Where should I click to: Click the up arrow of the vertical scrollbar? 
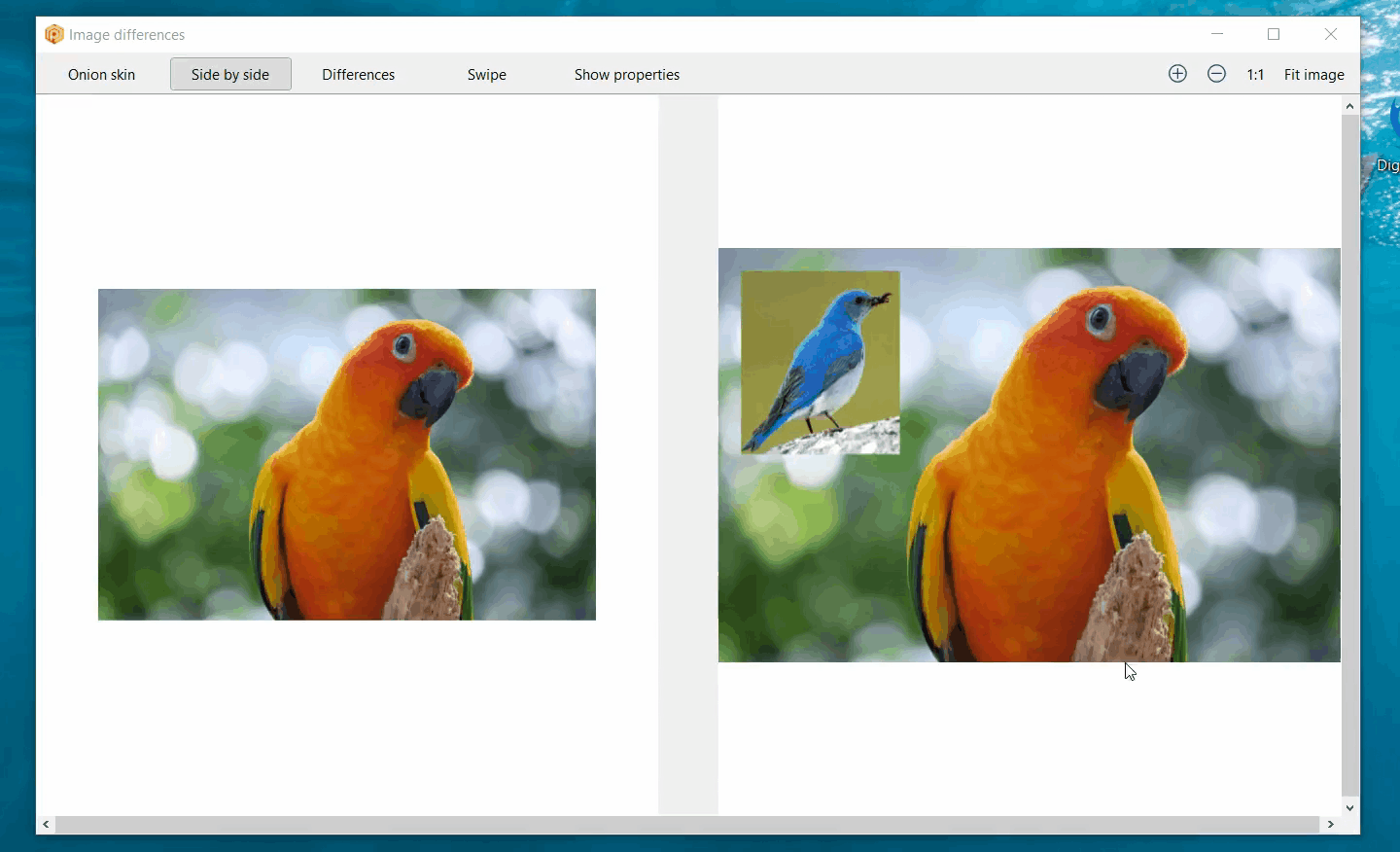tap(1349, 106)
